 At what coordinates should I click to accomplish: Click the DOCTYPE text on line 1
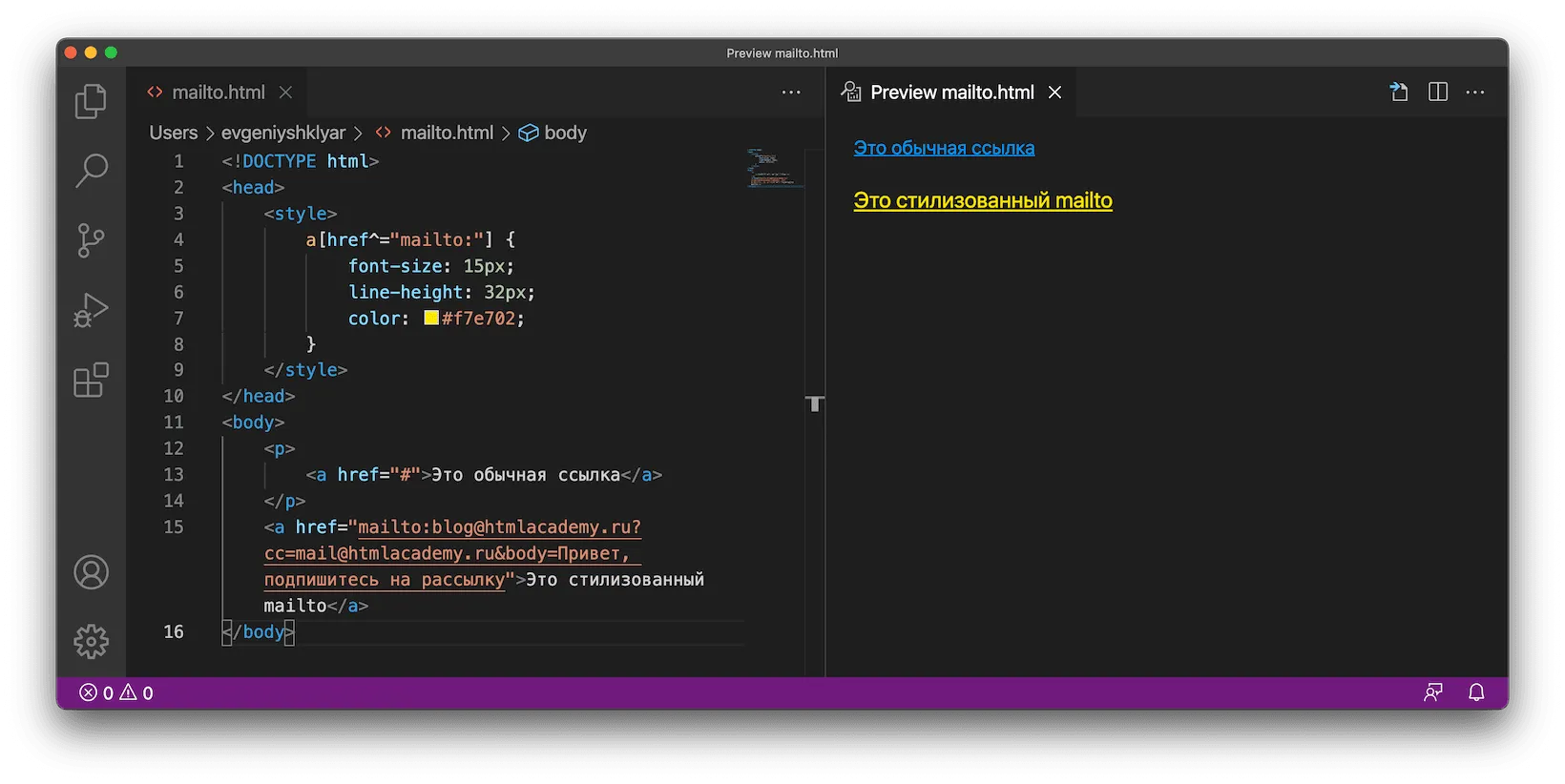279,161
